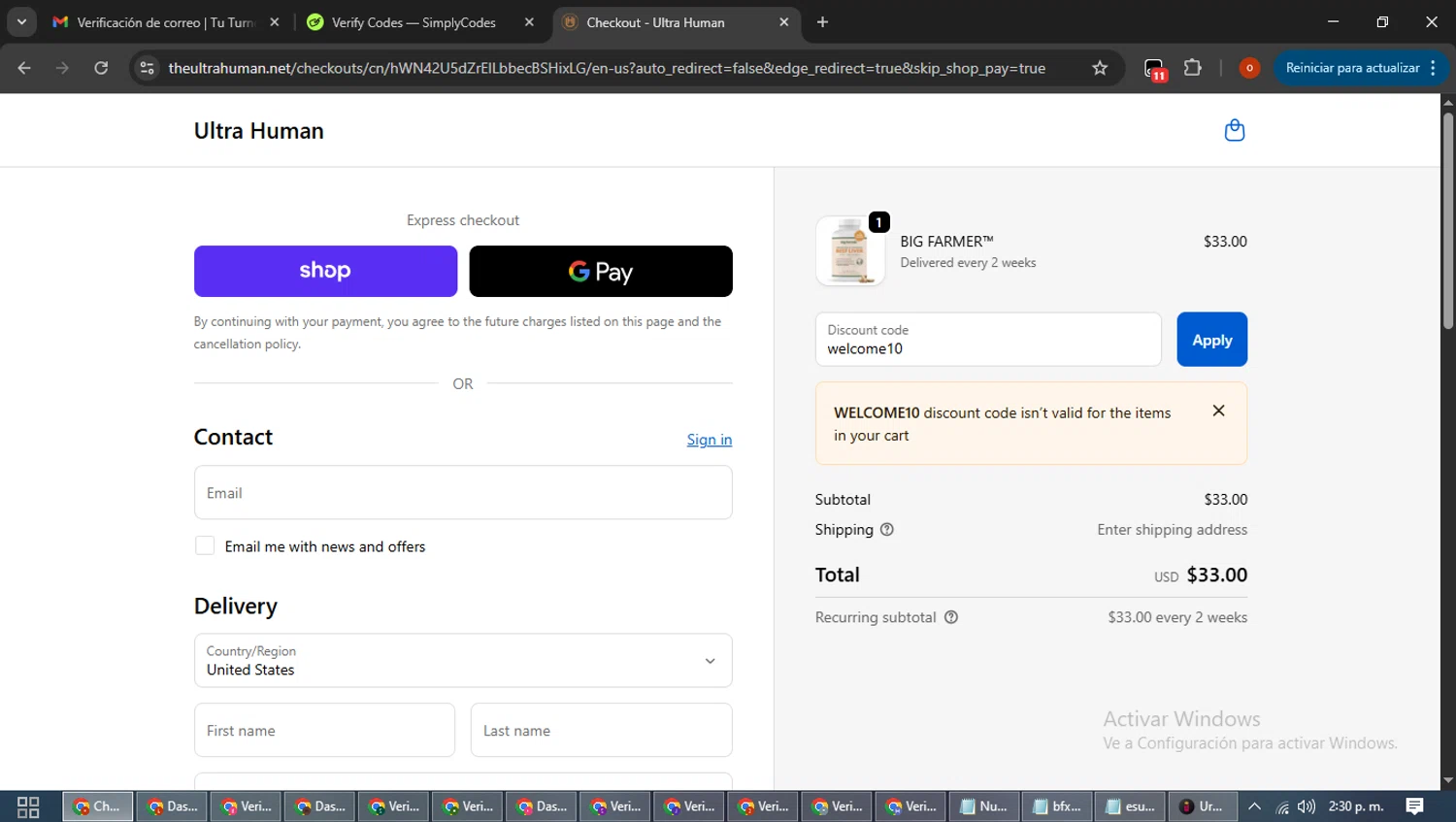This screenshot has width=1456, height=822.
Task: Click the BIG FARMER product thumbnail
Action: 850,250
